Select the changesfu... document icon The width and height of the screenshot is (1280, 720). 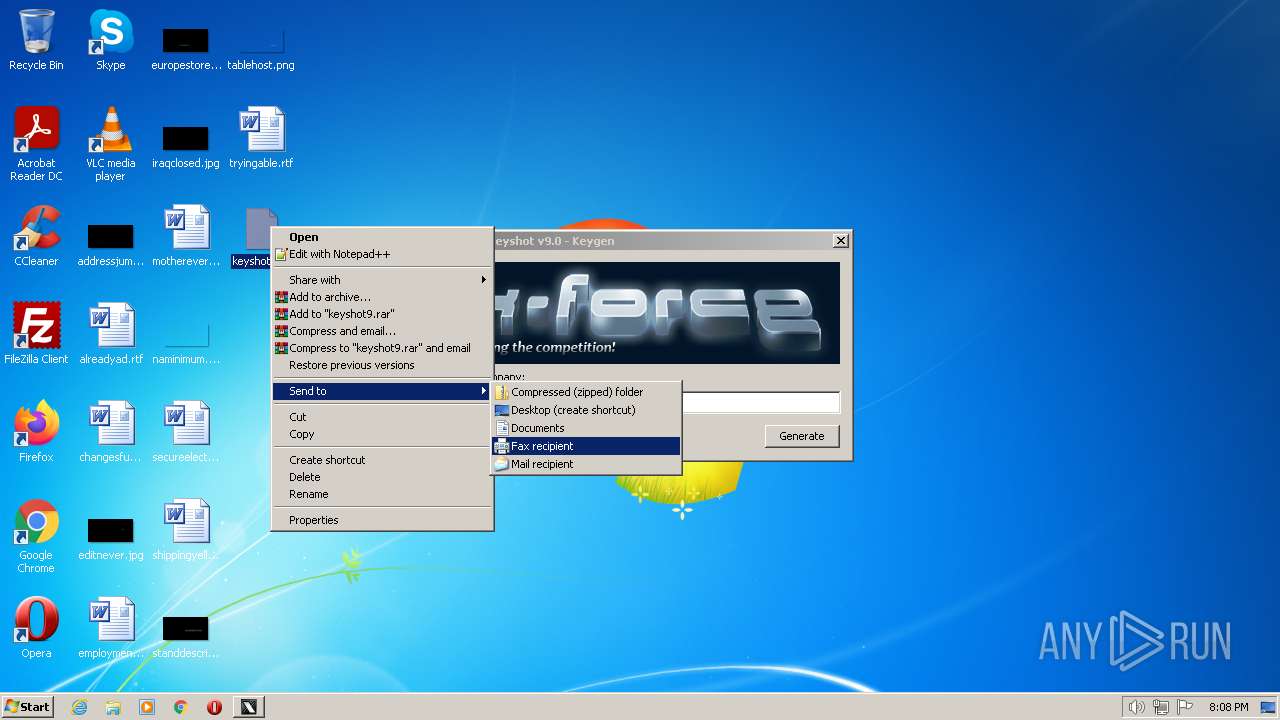tap(111, 432)
